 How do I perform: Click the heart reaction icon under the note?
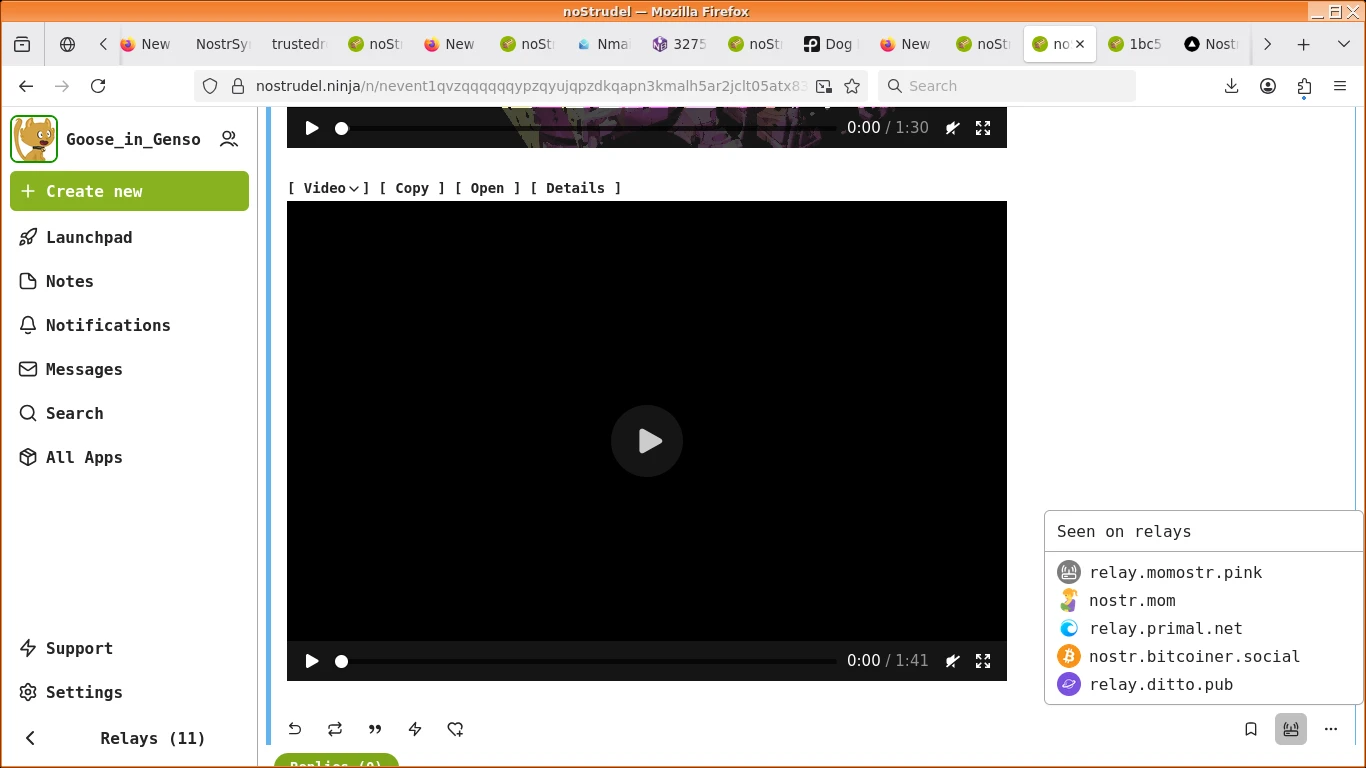pyautogui.click(x=455, y=729)
